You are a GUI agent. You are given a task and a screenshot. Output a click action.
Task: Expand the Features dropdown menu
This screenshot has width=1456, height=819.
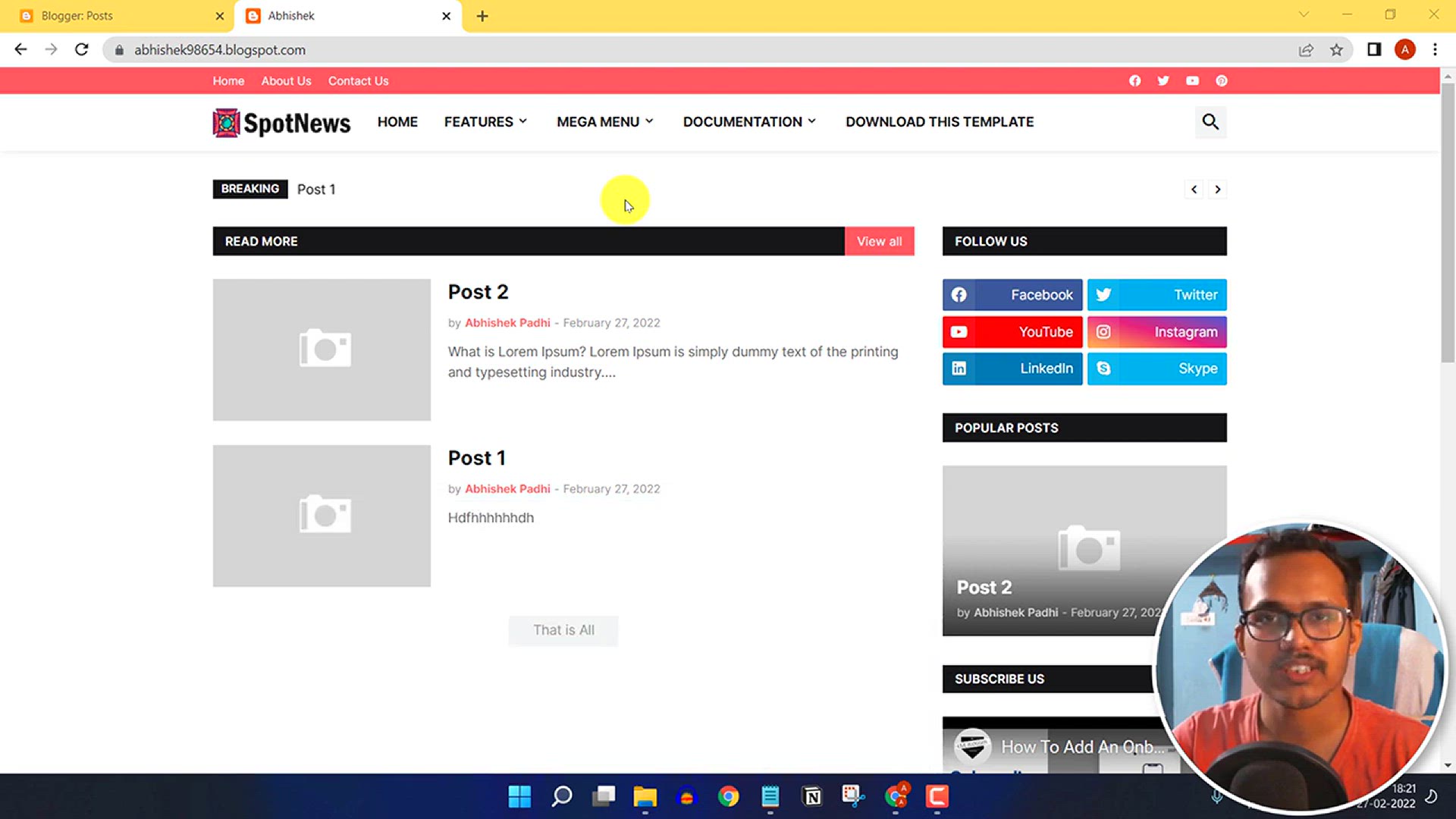pos(485,122)
